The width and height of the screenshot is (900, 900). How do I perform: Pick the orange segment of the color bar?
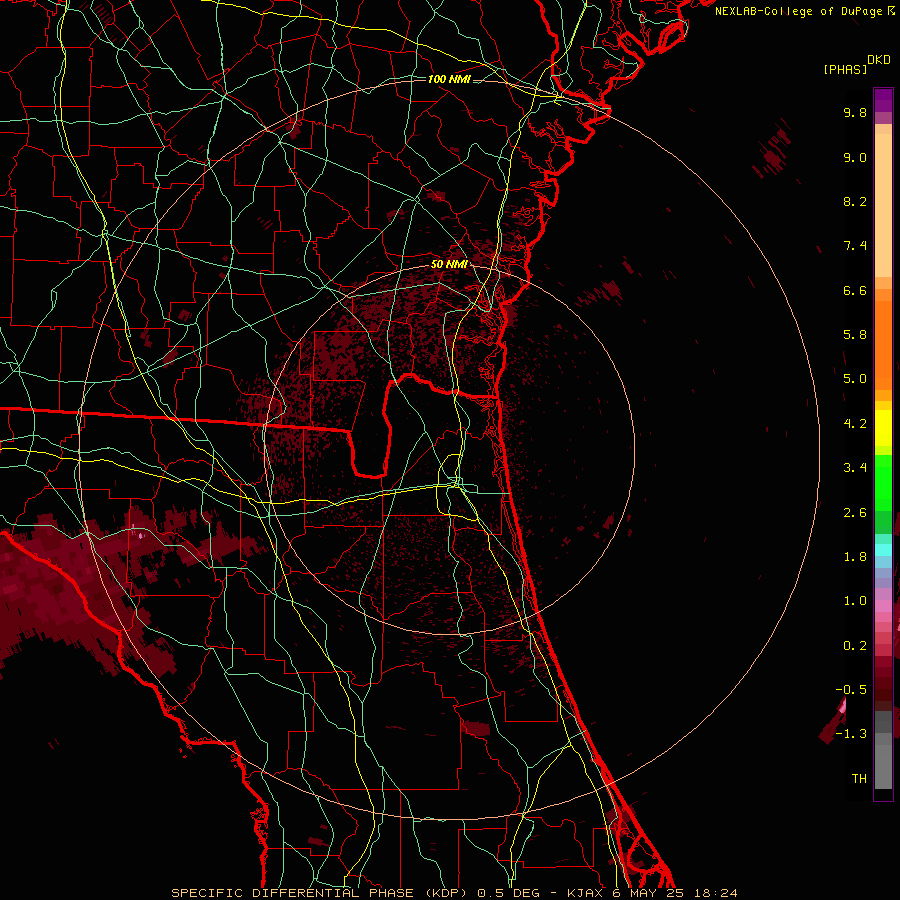(x=883, y=344)
